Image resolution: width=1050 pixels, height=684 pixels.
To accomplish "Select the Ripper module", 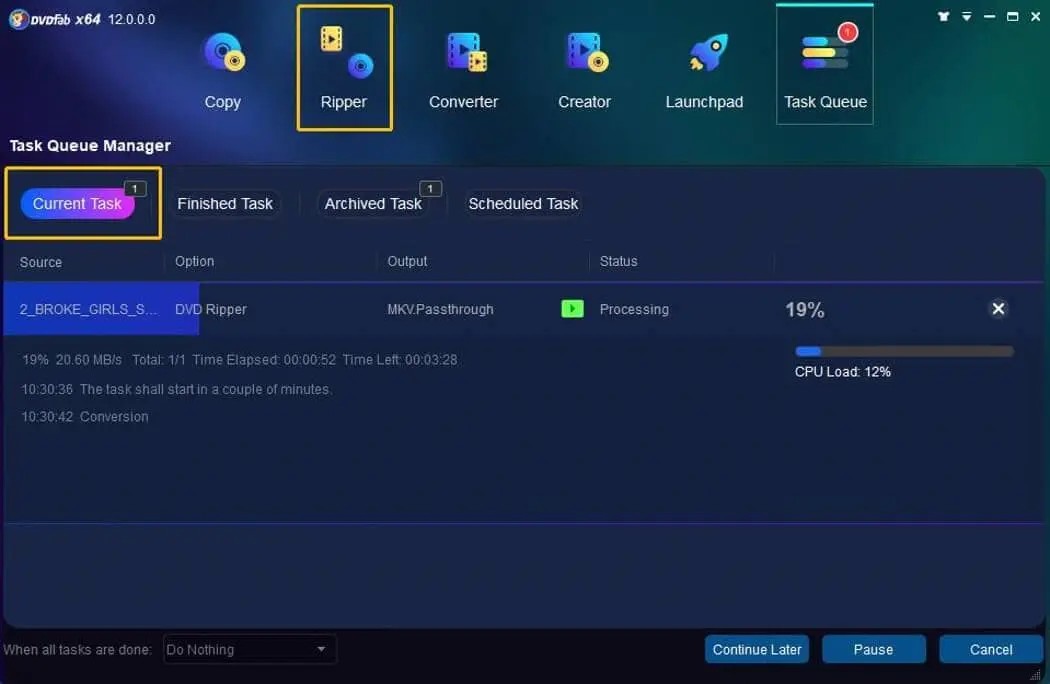I will point(344,65).
